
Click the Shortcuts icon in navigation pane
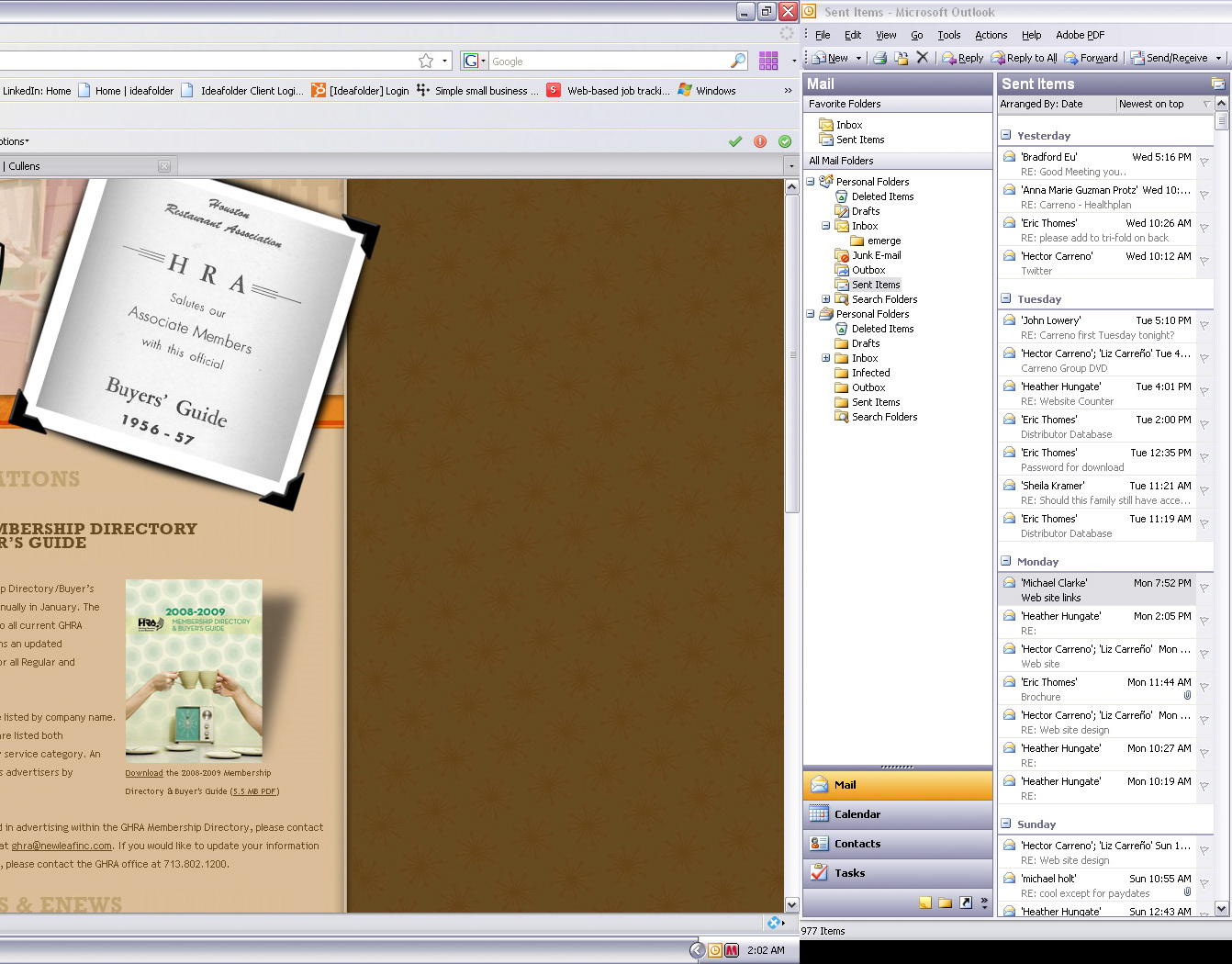coord(966,902)
